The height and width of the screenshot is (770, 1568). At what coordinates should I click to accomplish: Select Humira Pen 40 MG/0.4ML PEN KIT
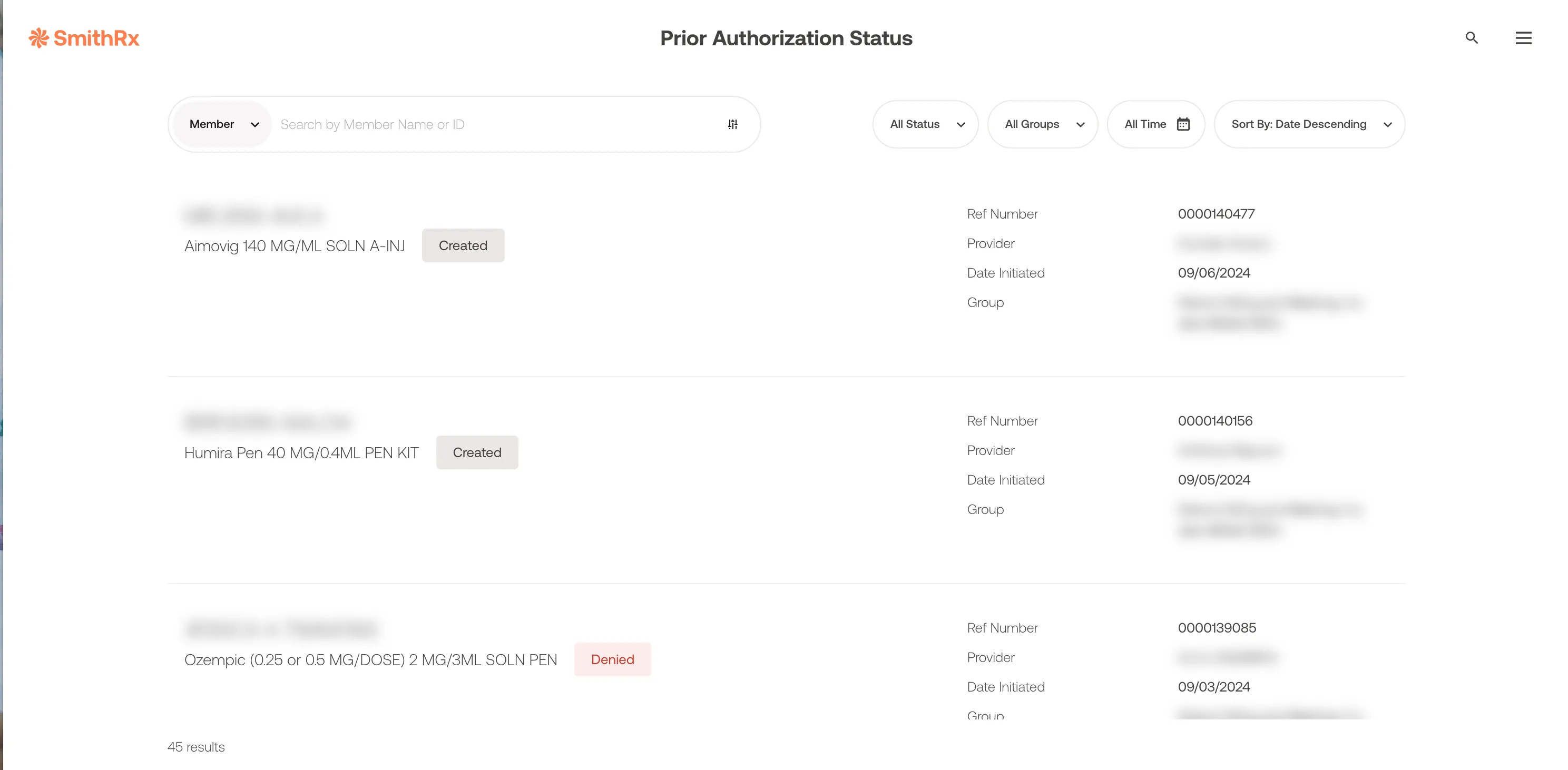coord(301,453)
